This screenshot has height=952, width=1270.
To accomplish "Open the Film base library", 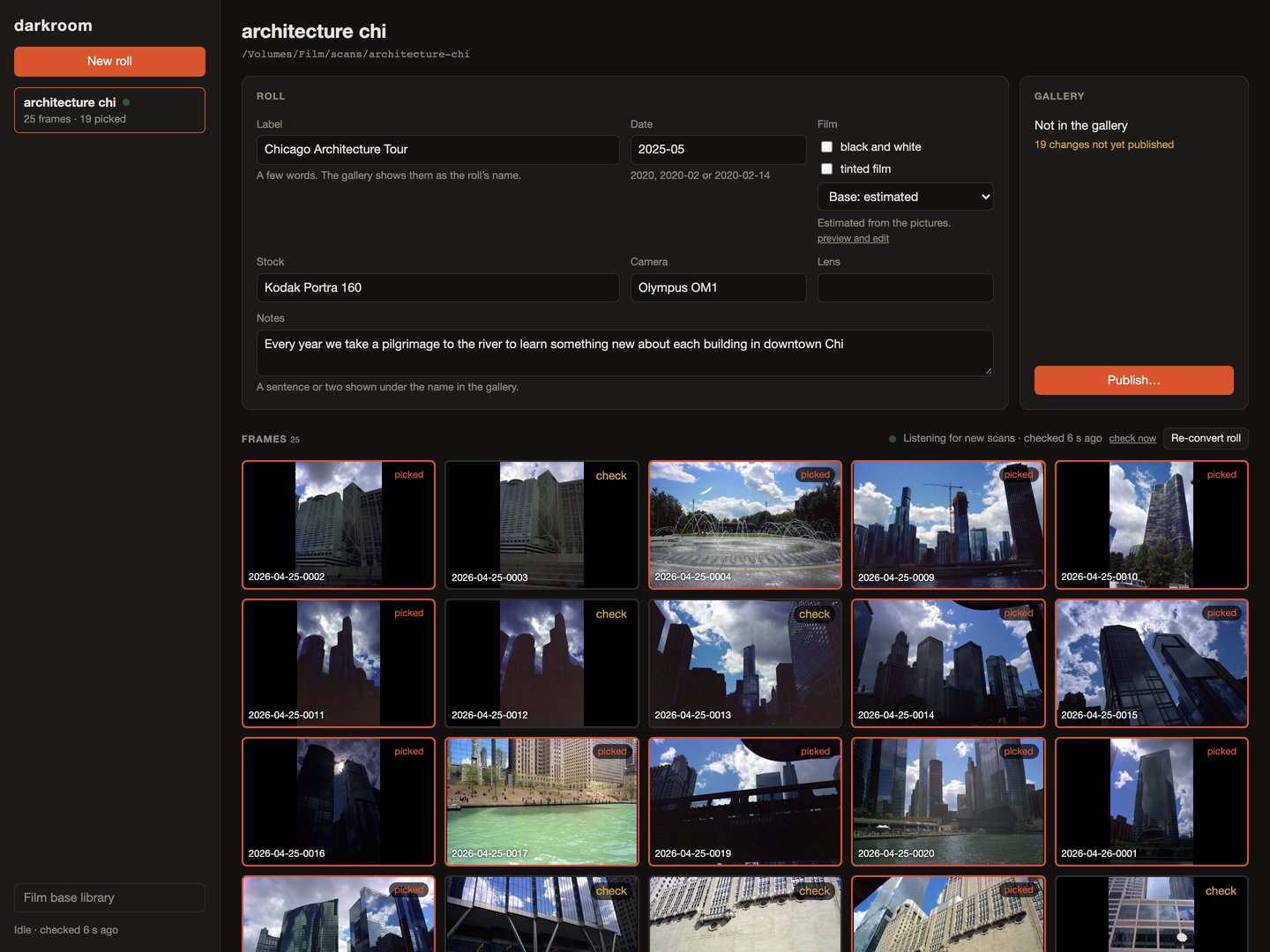I will [x=109, y=897].
